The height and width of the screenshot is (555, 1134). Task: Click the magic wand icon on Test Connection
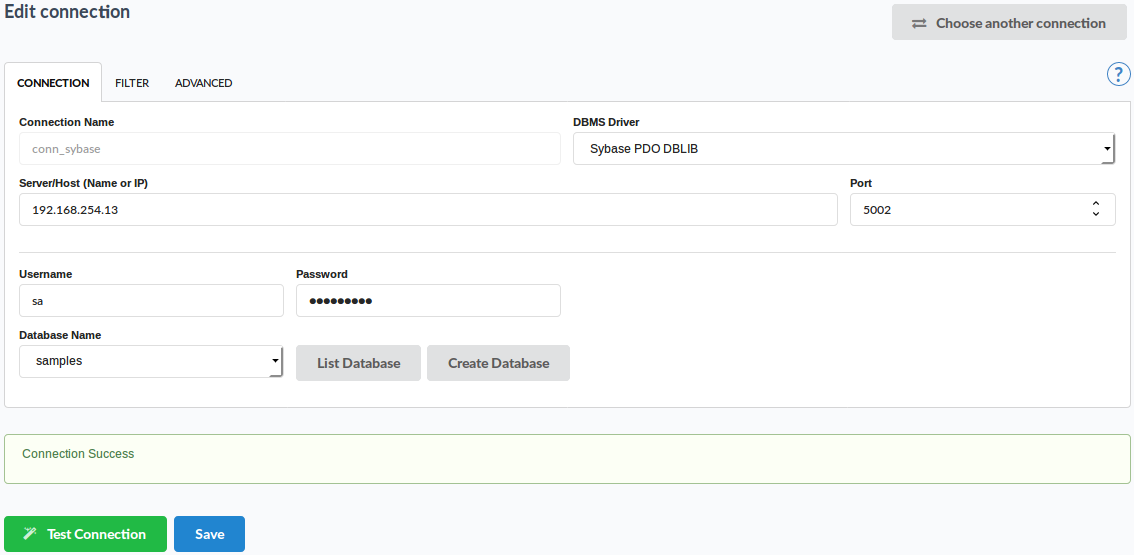coord(30,534)
